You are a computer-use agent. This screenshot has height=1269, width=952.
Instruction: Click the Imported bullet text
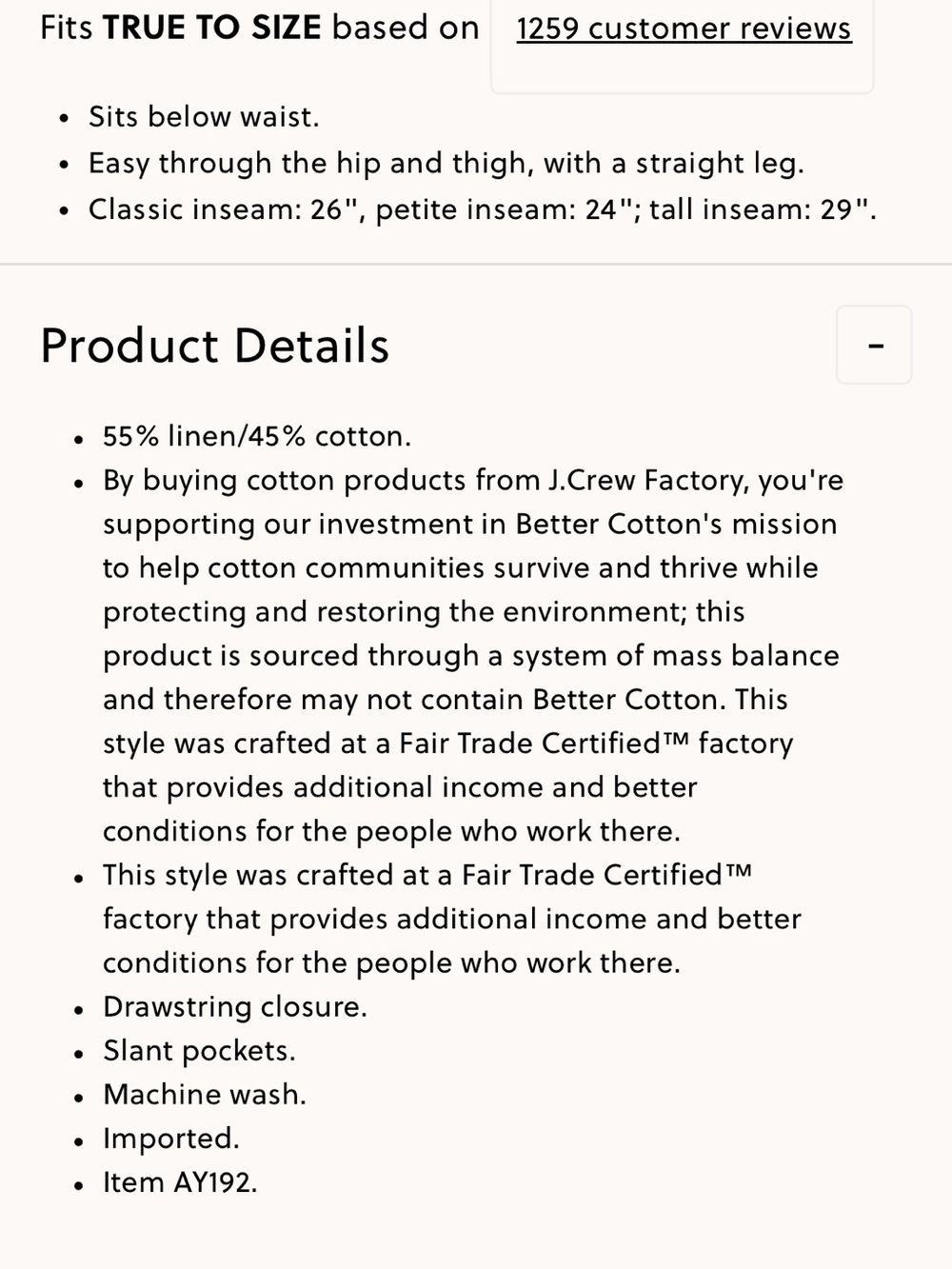[171, 1139]
